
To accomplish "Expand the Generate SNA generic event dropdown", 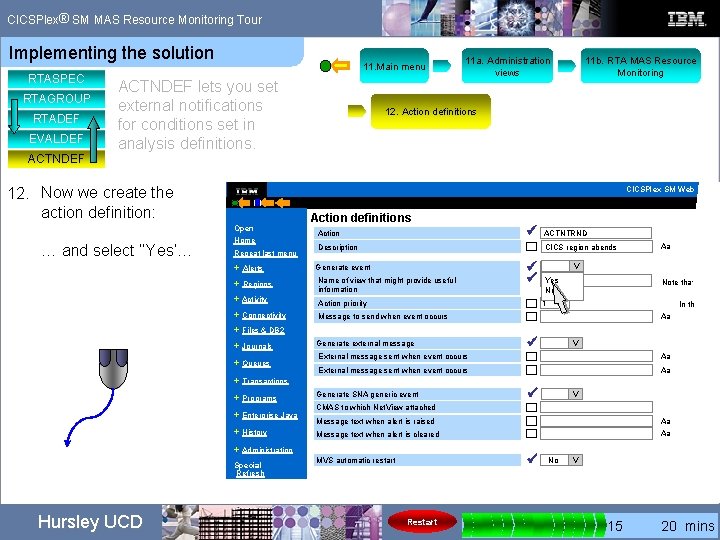I will [x=576, y=394].
